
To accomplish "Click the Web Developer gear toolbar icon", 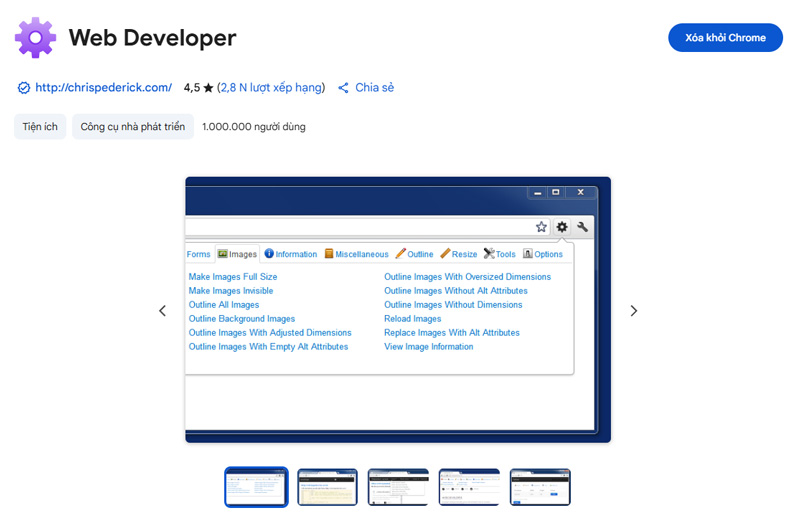I will coord(562,227).
